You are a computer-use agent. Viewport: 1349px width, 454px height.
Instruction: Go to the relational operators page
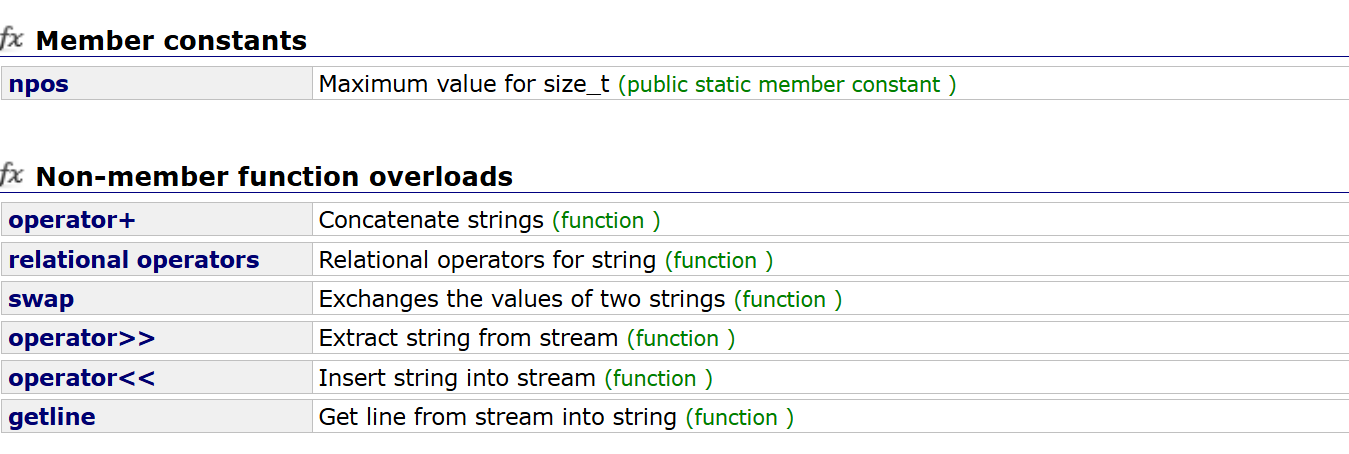pyautogui.click(x=134, y=260)
